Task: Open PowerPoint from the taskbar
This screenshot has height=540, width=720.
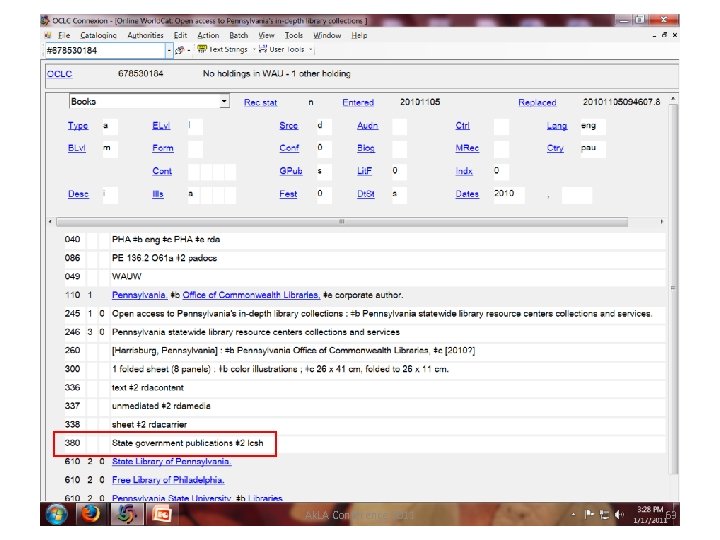Action: pyautogui.click(x=162, y=514)
